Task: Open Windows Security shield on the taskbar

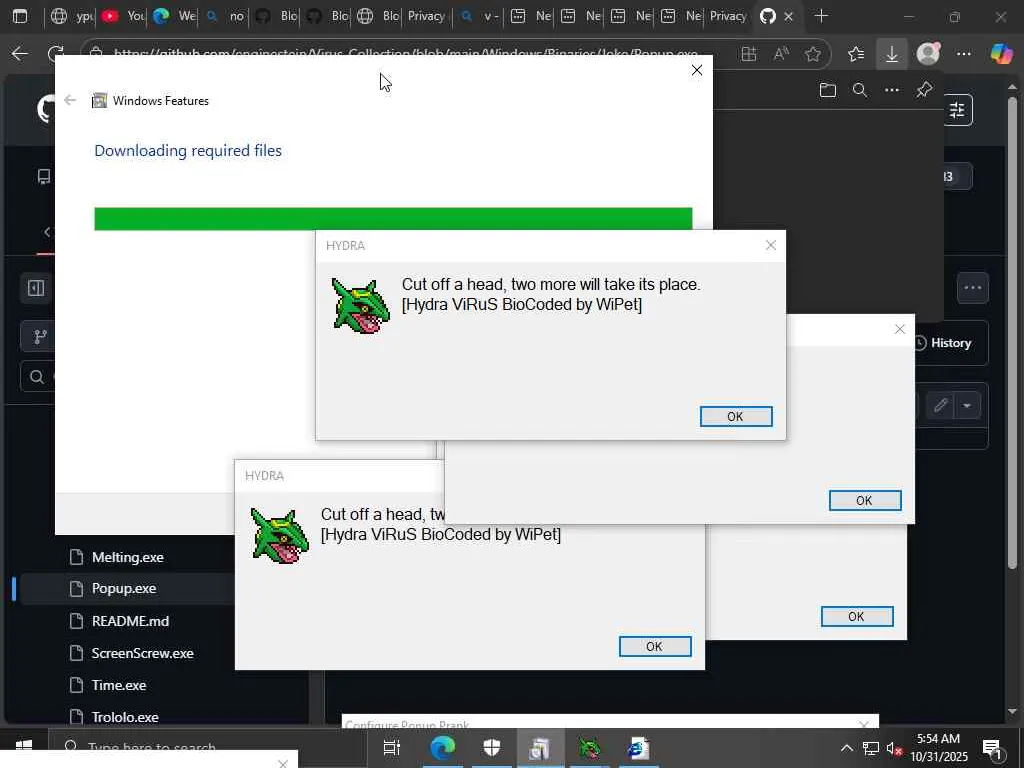Action: tap(492, 748)
